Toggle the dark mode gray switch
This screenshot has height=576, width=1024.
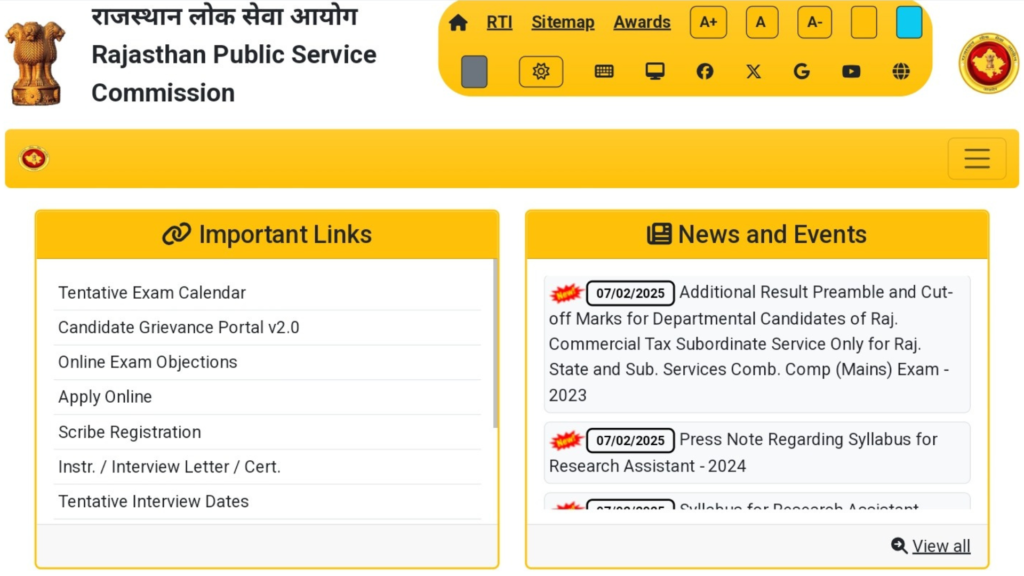pyautogui.click(x=474, y=71)
